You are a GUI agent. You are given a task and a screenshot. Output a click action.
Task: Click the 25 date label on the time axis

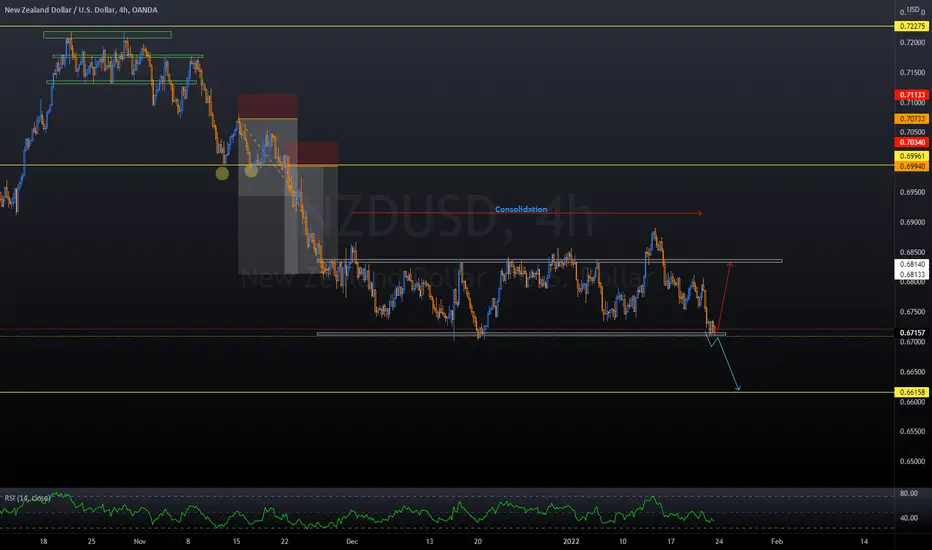pos(92,542)
